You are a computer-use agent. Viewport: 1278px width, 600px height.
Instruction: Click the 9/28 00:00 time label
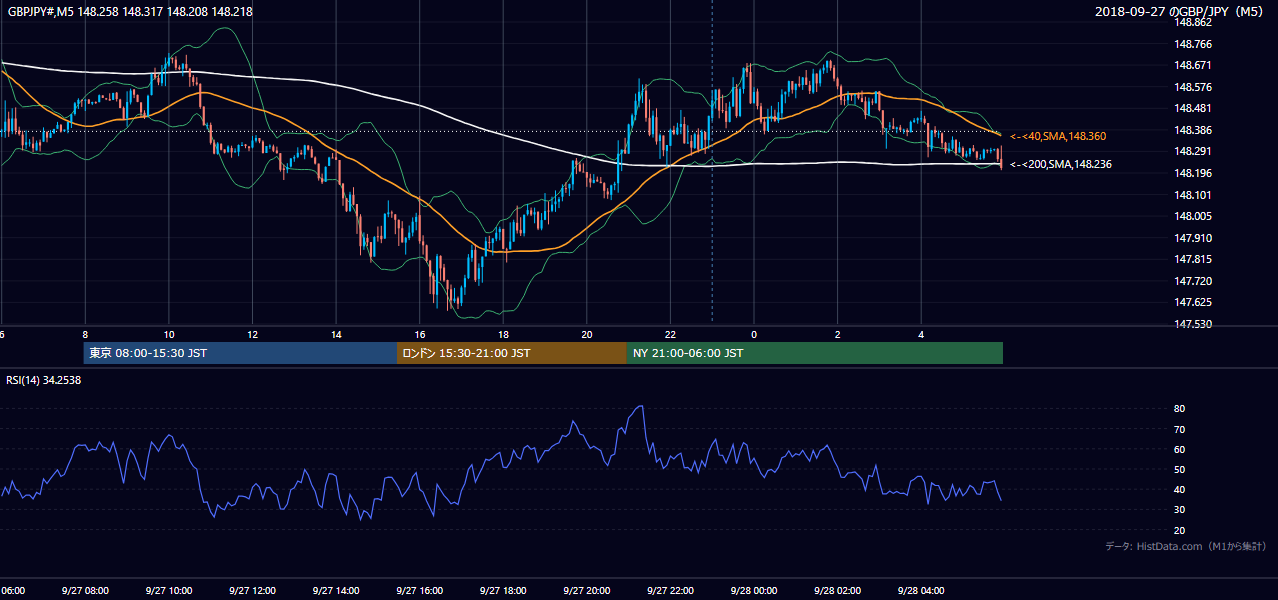point(753,590)
